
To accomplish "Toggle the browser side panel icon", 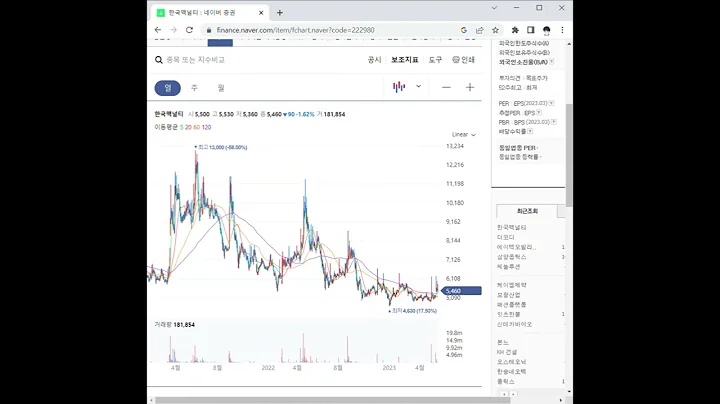I will click(531, 30).
